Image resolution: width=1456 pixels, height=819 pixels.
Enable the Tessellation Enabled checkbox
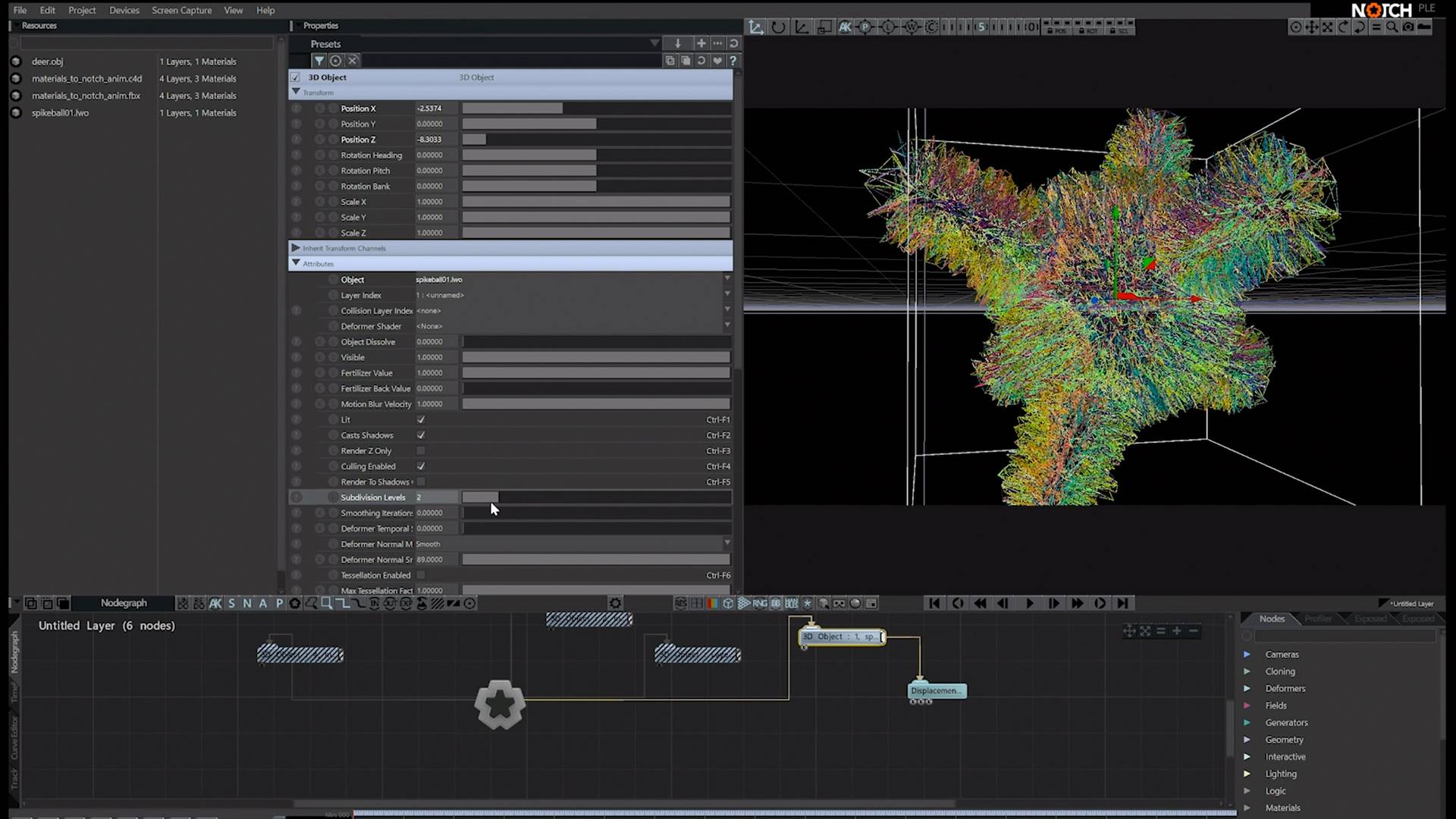point(421,575)
